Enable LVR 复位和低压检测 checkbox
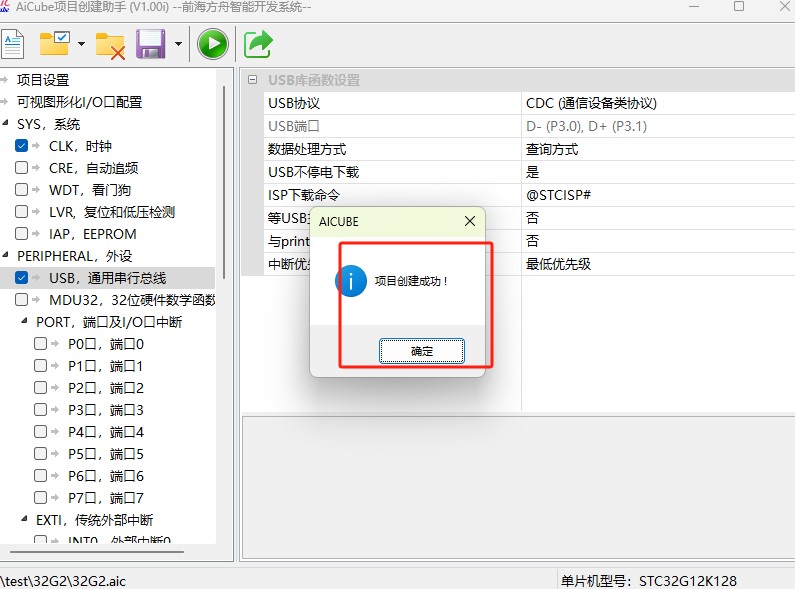The image size is (795, 589). pos(21,212)
